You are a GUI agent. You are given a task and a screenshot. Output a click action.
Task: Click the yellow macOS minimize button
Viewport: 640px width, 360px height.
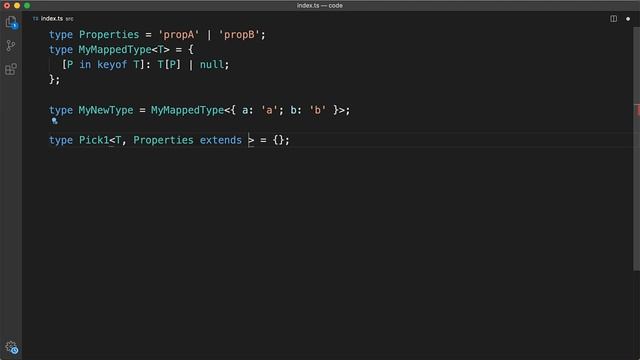pyautogui.click(x=17, y=6)
